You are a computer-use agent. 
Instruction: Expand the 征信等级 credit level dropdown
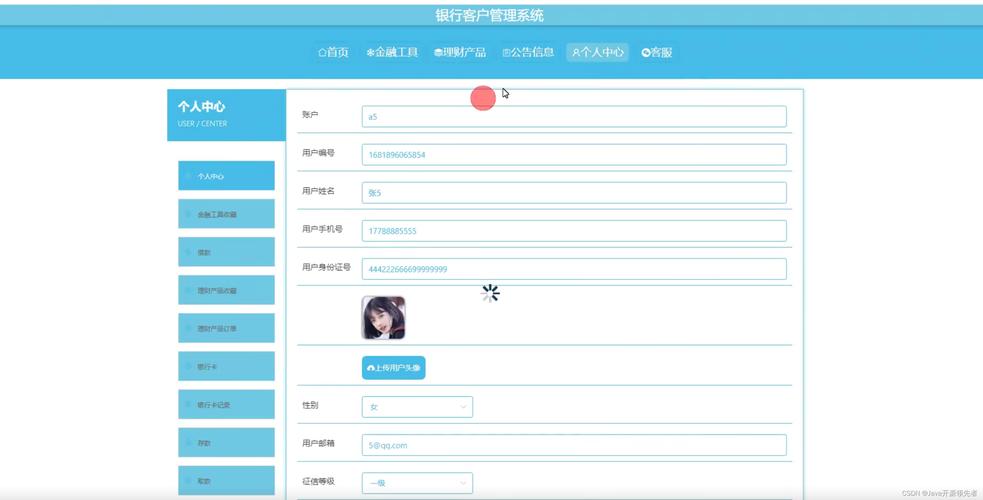coord(418,483)
